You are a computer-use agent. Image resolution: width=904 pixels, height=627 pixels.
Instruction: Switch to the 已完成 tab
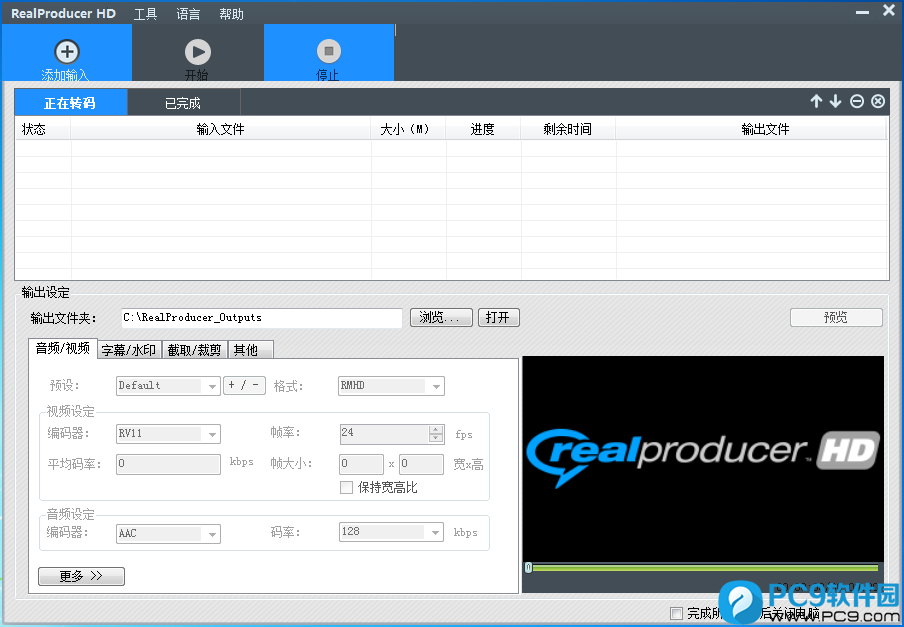183,103
